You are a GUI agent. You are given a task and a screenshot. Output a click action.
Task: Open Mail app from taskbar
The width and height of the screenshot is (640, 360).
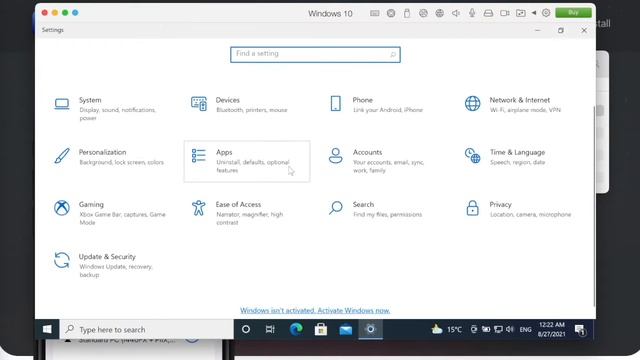pos(346,329)
